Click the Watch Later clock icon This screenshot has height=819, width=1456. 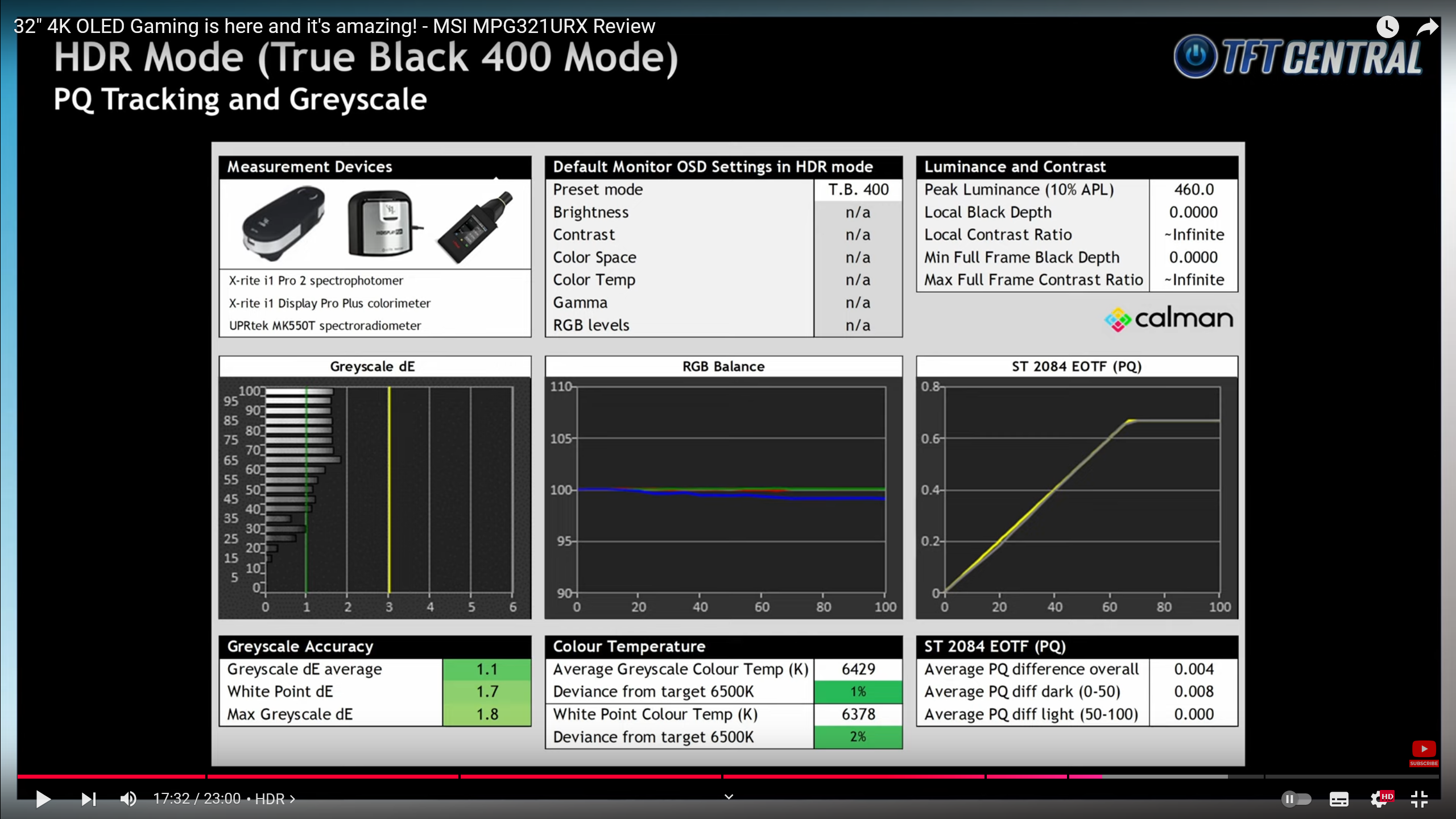click(x=1387, y=27)
